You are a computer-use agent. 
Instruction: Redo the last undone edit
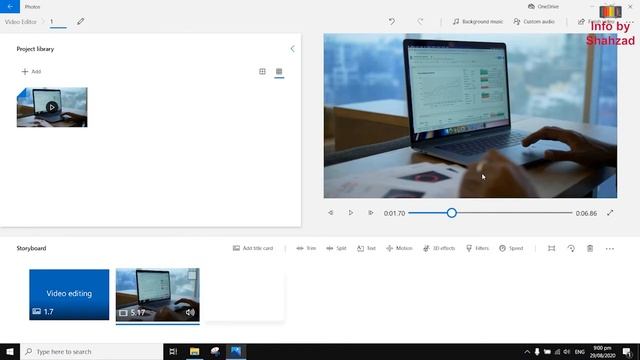pyautogui.click(x=420, y=22)
